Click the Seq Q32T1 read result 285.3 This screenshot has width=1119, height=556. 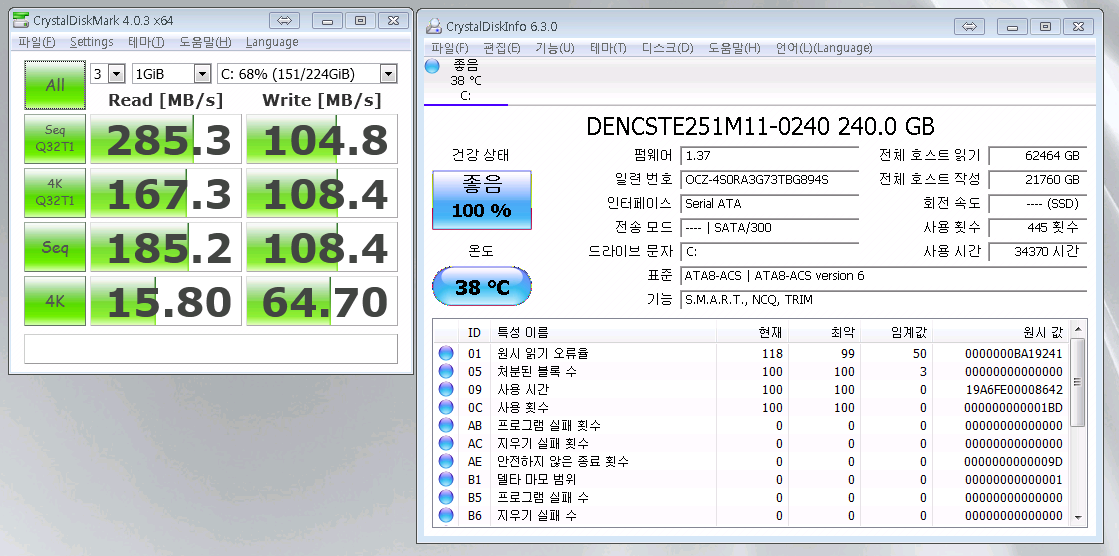(164, 139)
